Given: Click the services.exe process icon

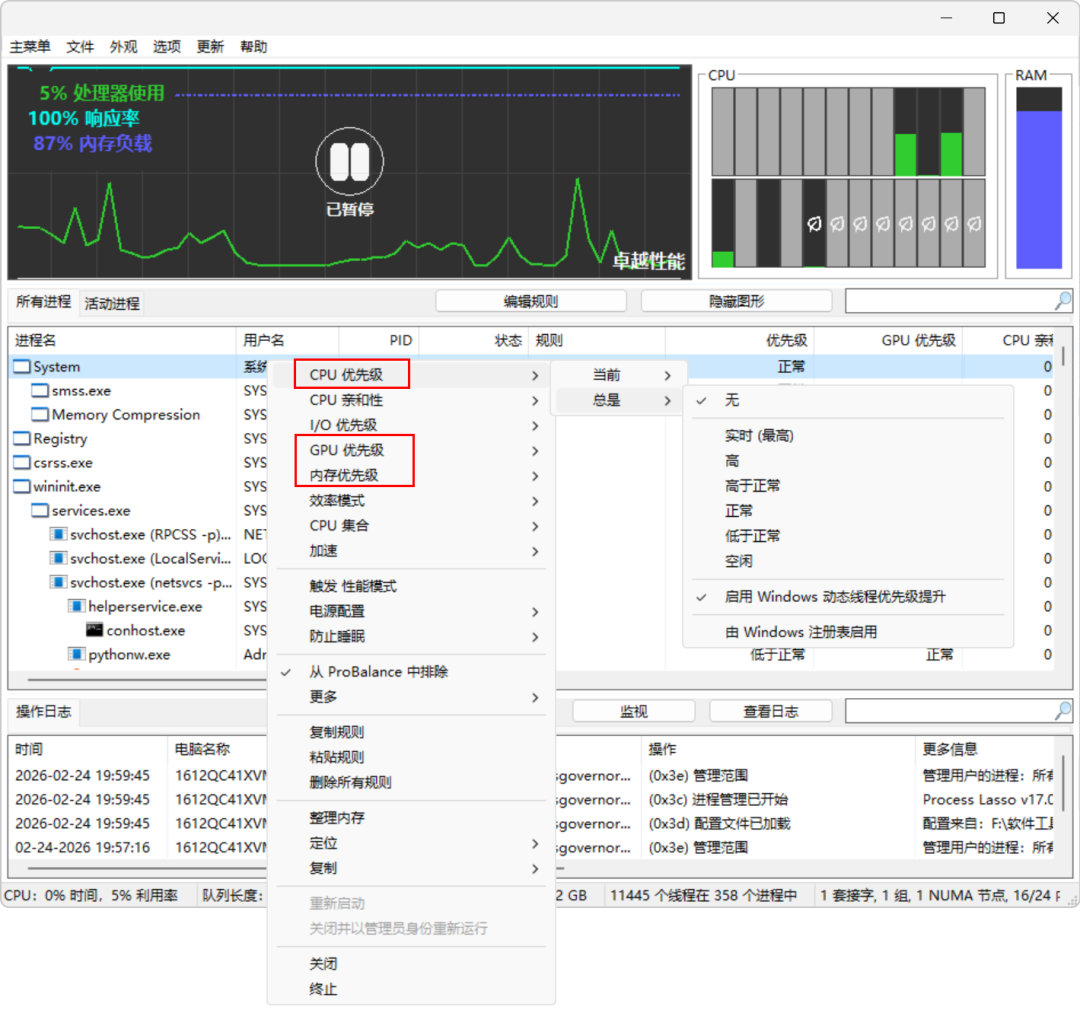Looking at the screenshot, I should pyautogui.click(x=40, y=511).
